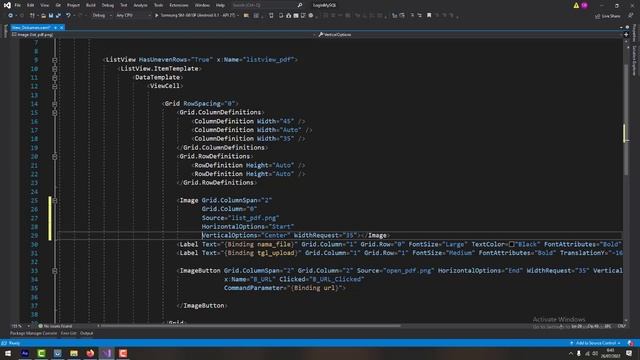Open the Output tab
This screenshot has height=360, width=640.
(x=86, y=333)
